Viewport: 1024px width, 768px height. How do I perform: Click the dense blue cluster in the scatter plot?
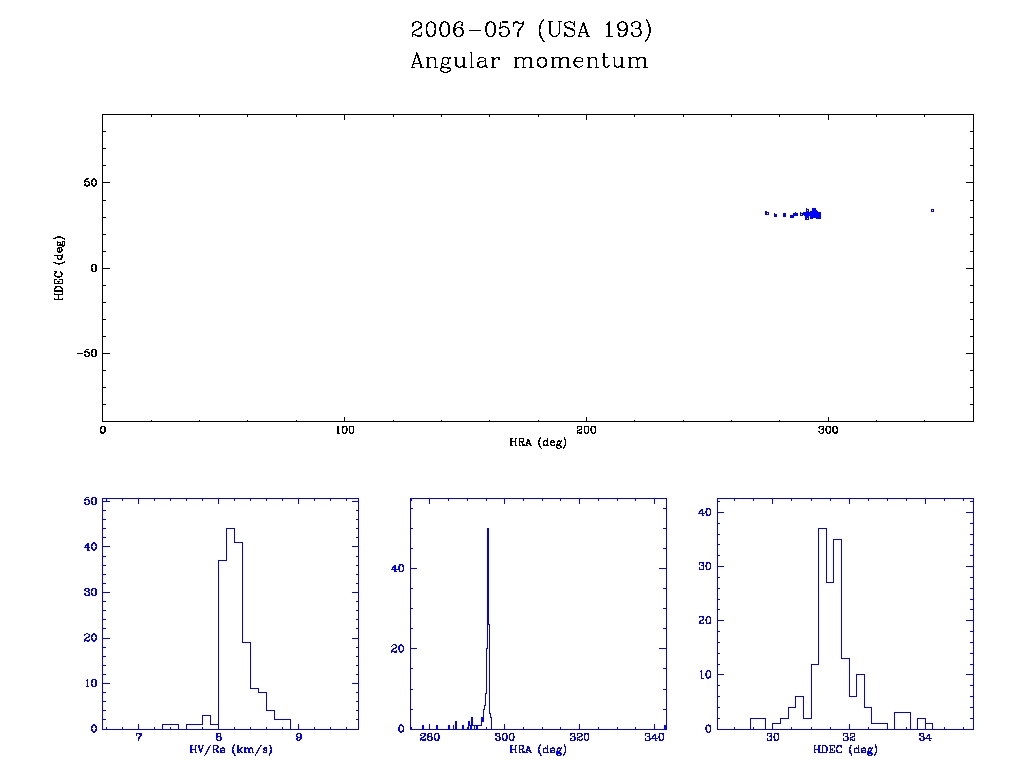[x=814, y=213]
